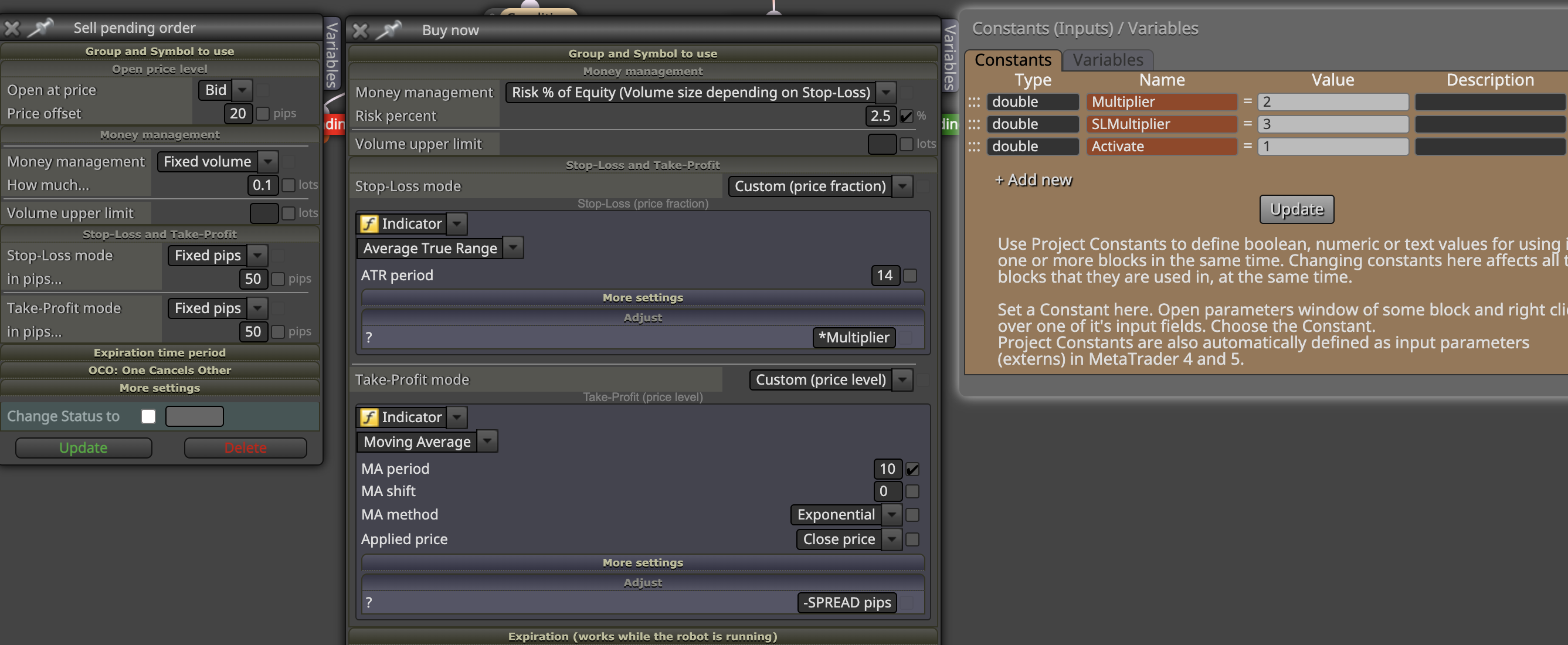Toggle Stop-Loss in pips checkbox
This screenshot has height=645, width=1568.
pos(278,279)
